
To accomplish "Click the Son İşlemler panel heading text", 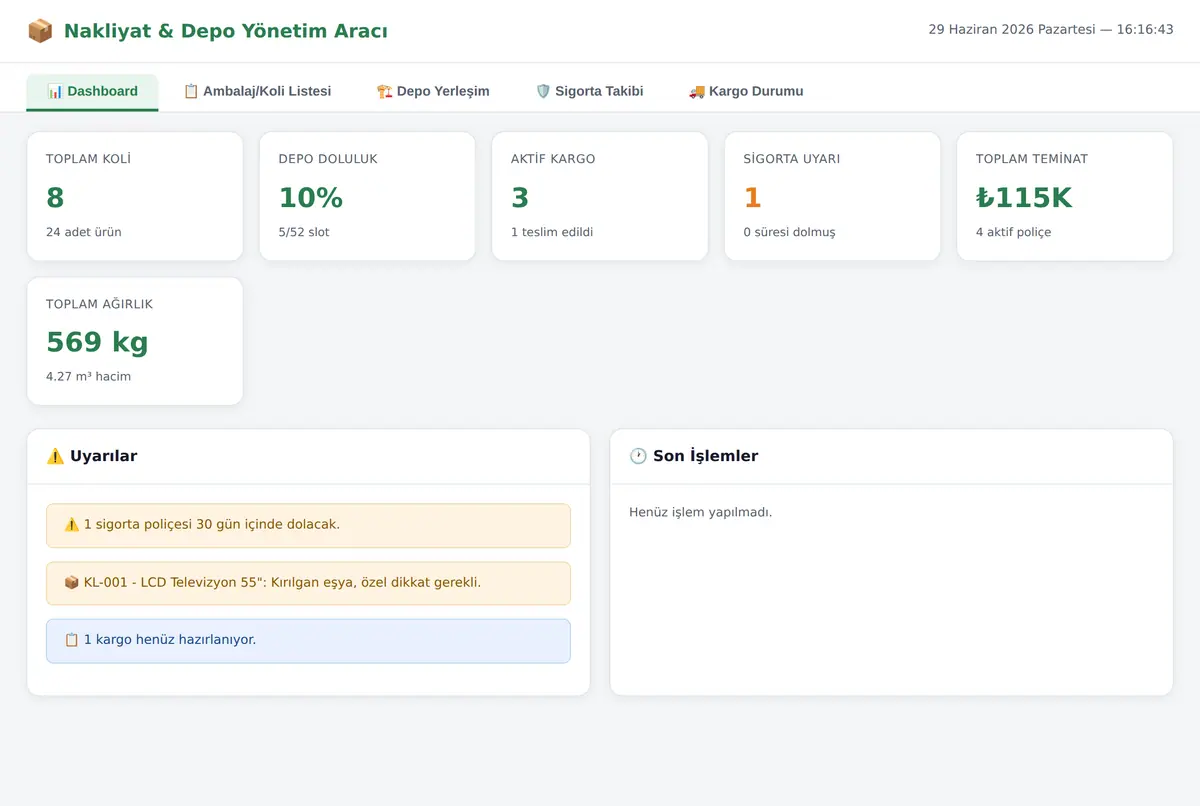I will [706, 456].
